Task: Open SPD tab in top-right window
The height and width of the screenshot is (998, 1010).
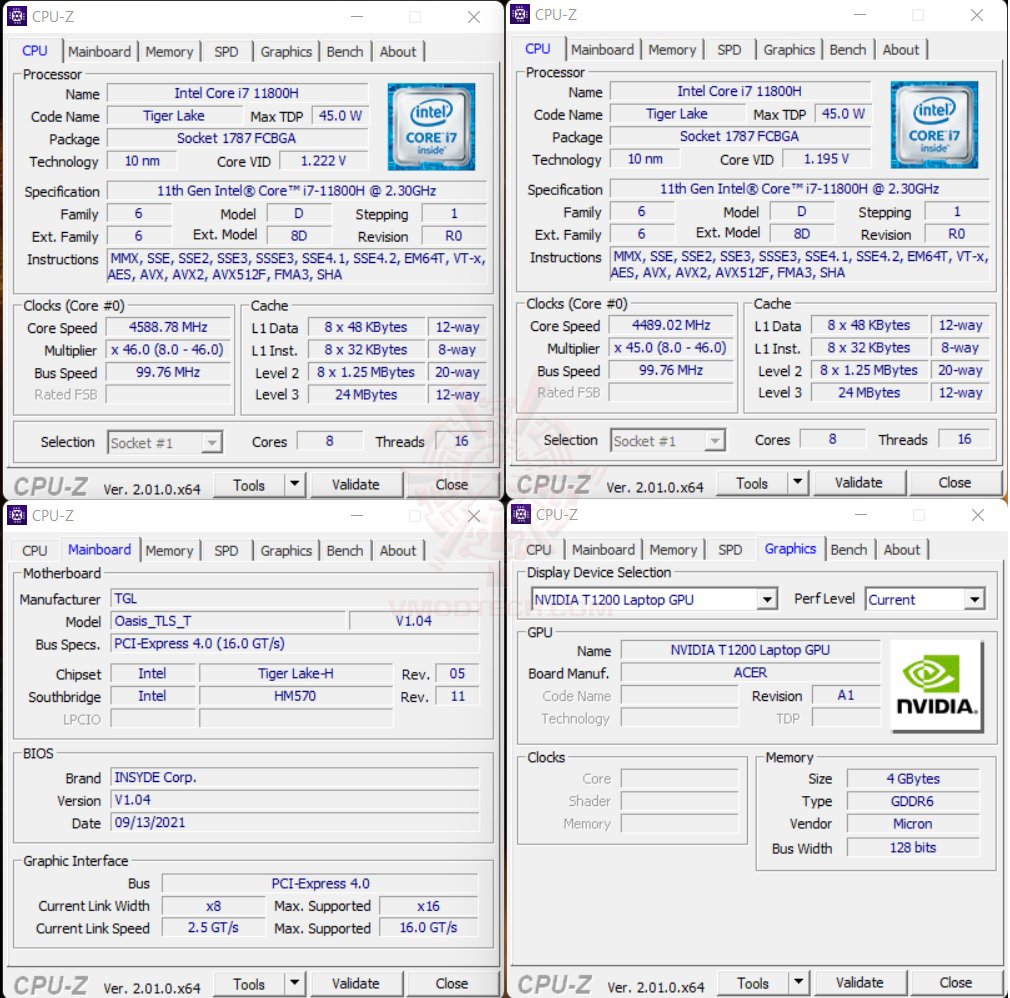Action: tap(729, 50)
